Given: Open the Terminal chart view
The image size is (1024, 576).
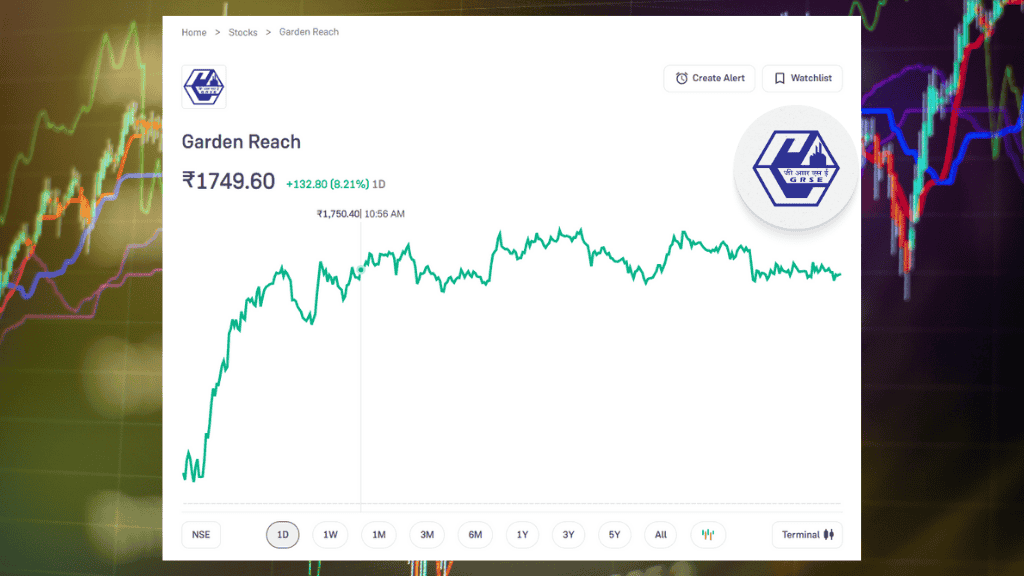Looking at the screenshot, I should point(807,535).
